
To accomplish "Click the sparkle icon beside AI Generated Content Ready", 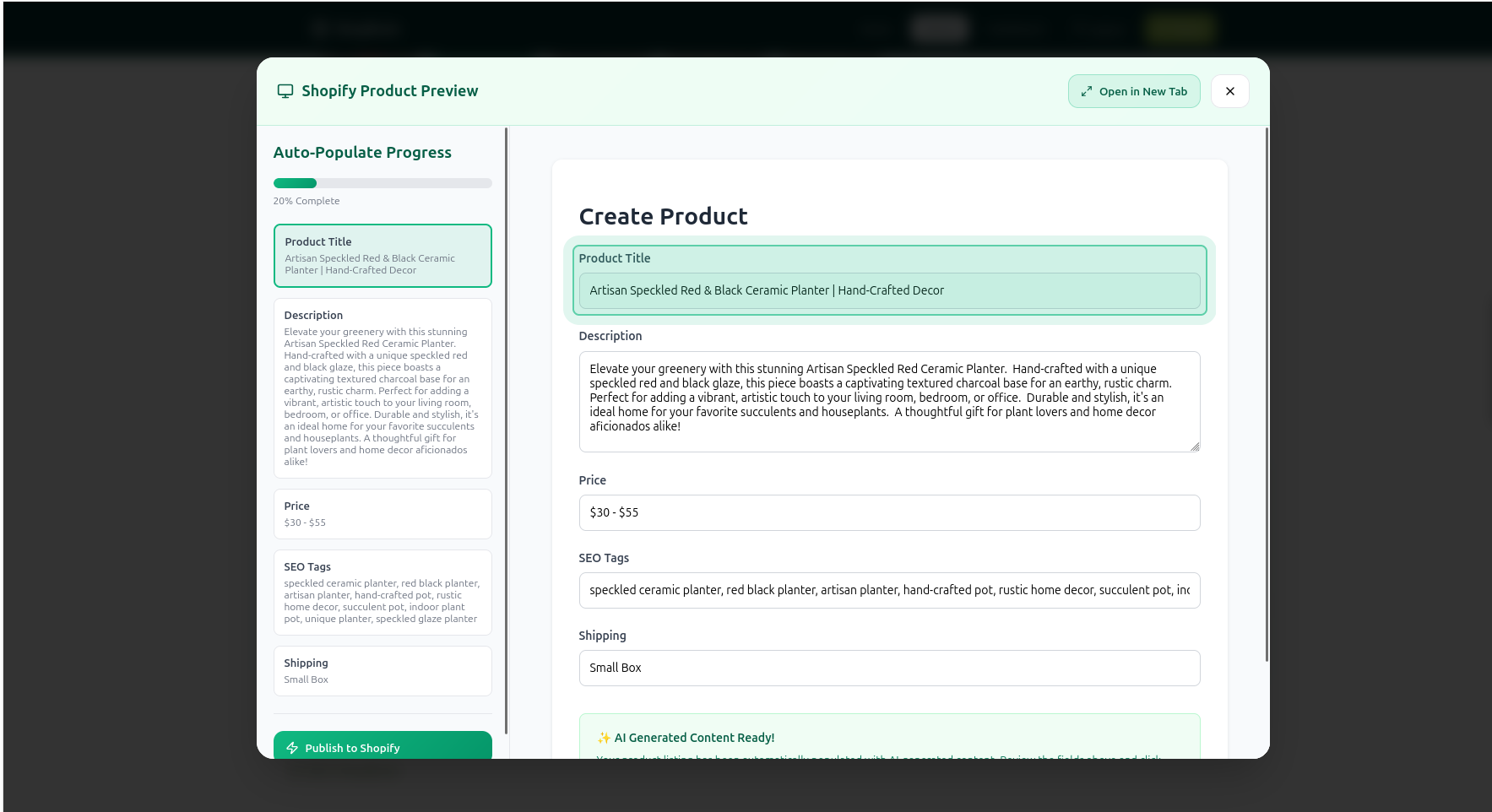I will click(x=604, y=738).
